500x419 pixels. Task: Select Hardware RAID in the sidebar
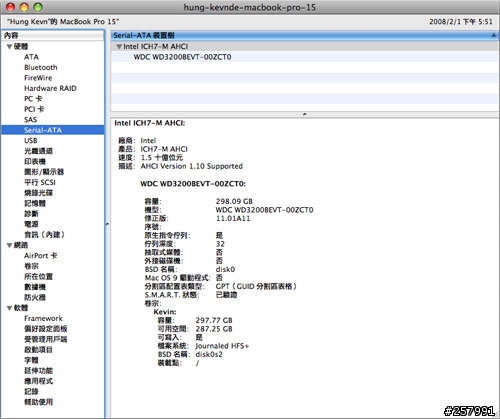[x=50, y=88]
